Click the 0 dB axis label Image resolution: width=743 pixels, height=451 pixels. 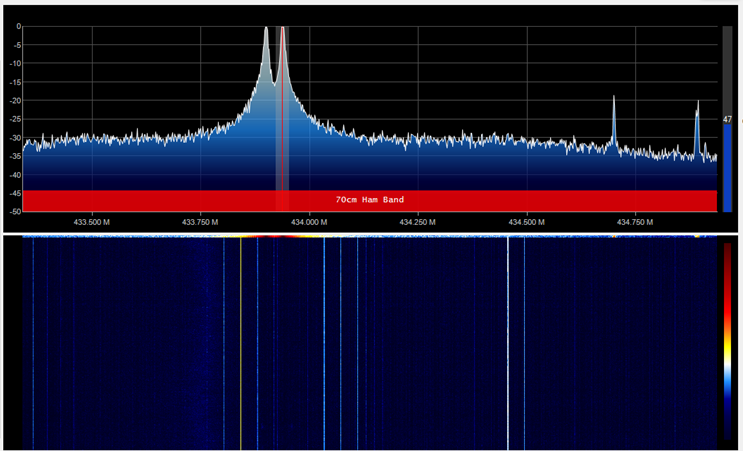point(19,27)
